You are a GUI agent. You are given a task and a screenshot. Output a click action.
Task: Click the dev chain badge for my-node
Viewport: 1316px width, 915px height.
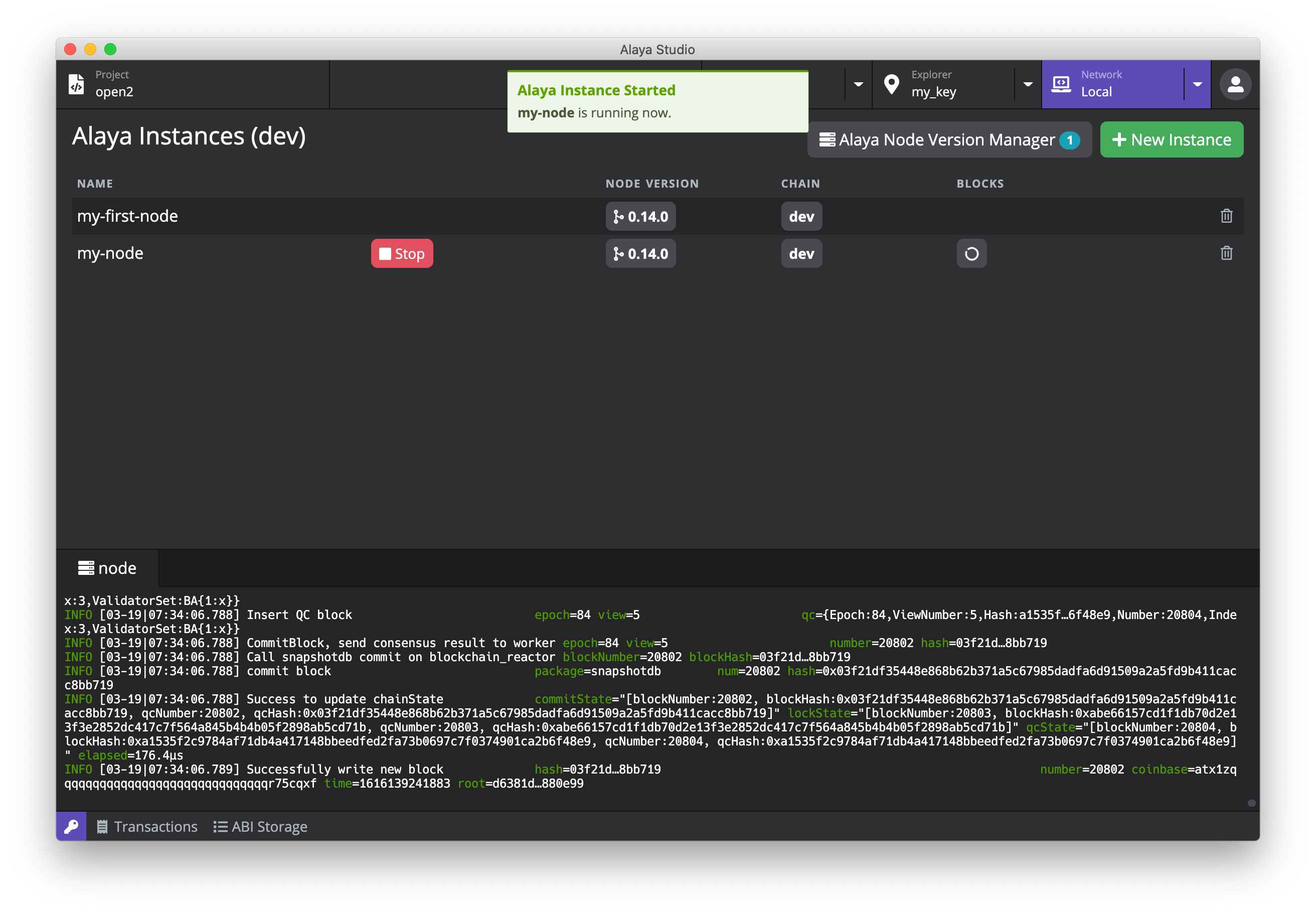click(801, 253)
